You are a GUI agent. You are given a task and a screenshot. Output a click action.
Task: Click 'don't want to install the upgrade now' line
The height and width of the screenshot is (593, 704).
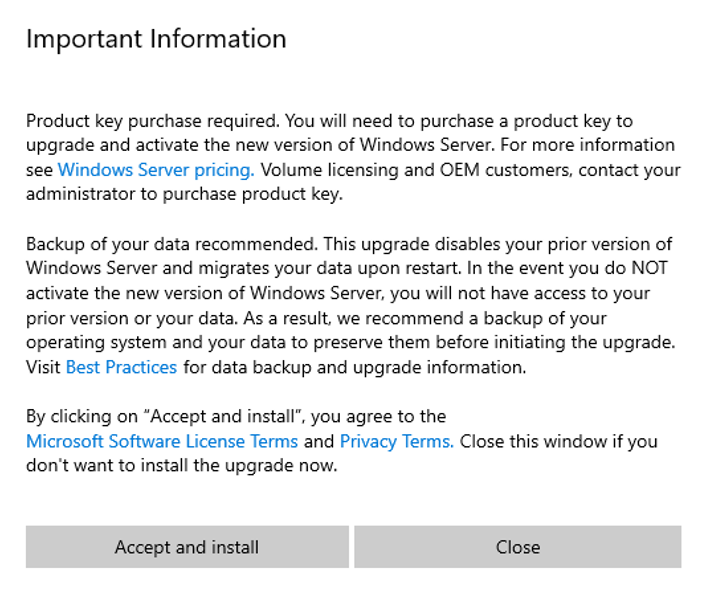[x=181, y=465]
